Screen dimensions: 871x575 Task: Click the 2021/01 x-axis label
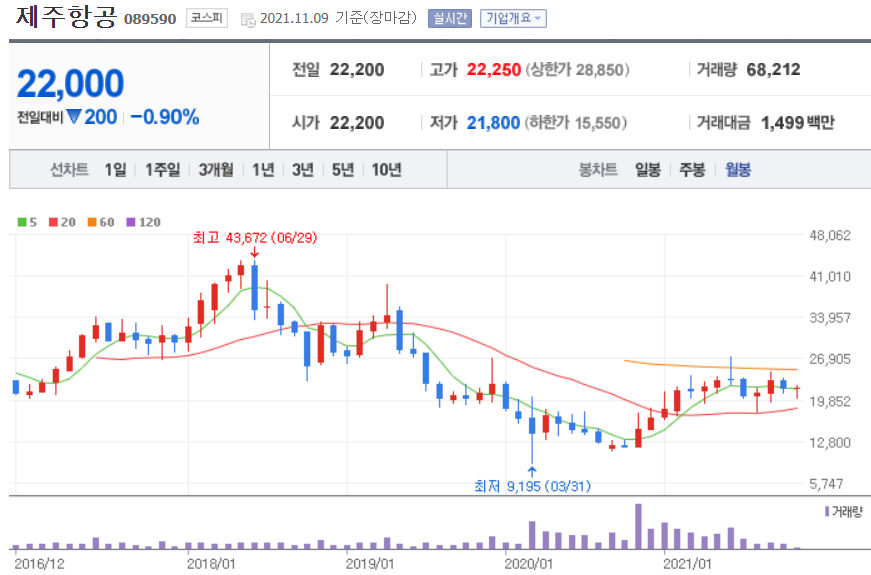(x=687, y=564)
